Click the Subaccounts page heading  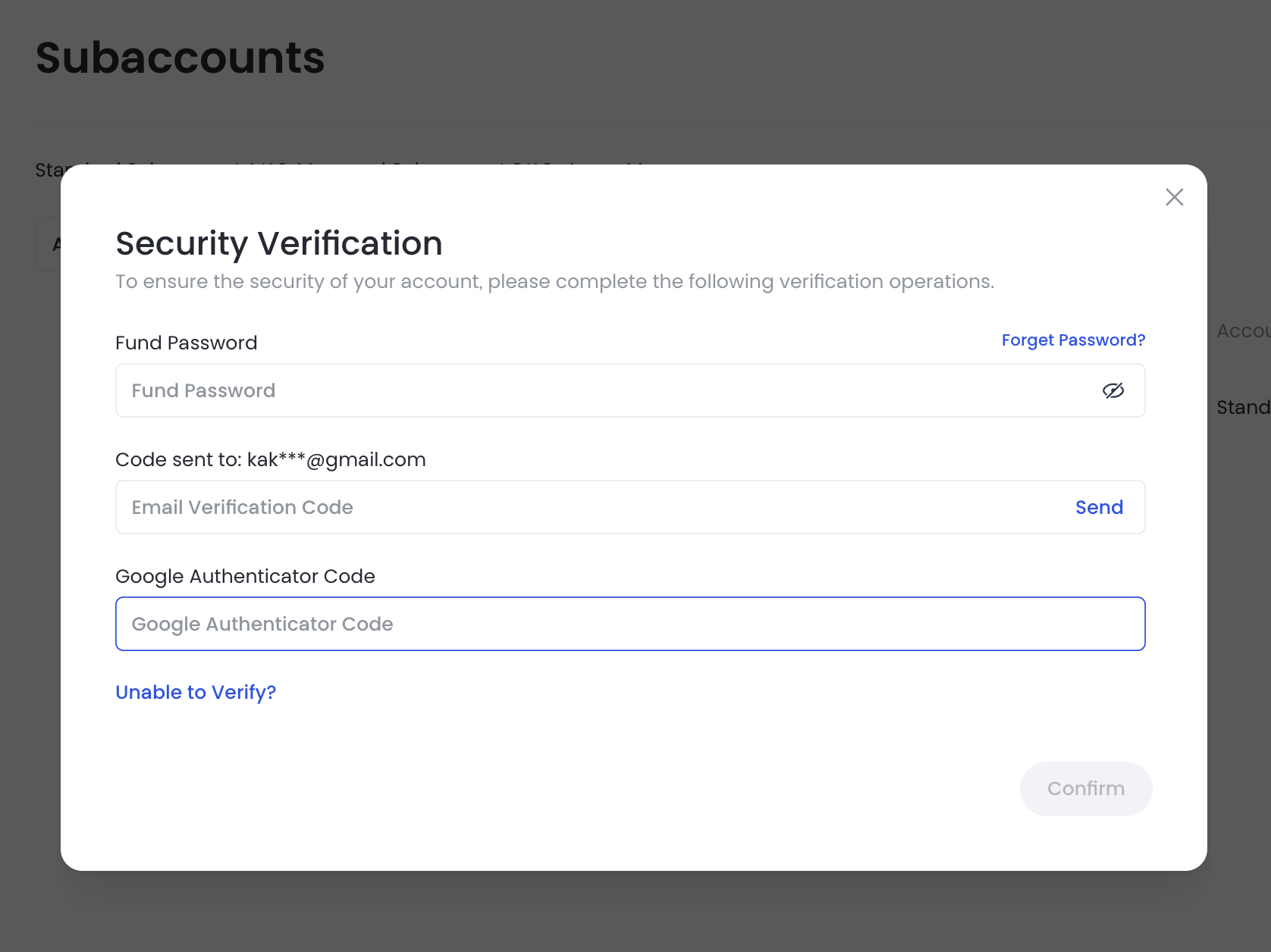click(180, 58)
